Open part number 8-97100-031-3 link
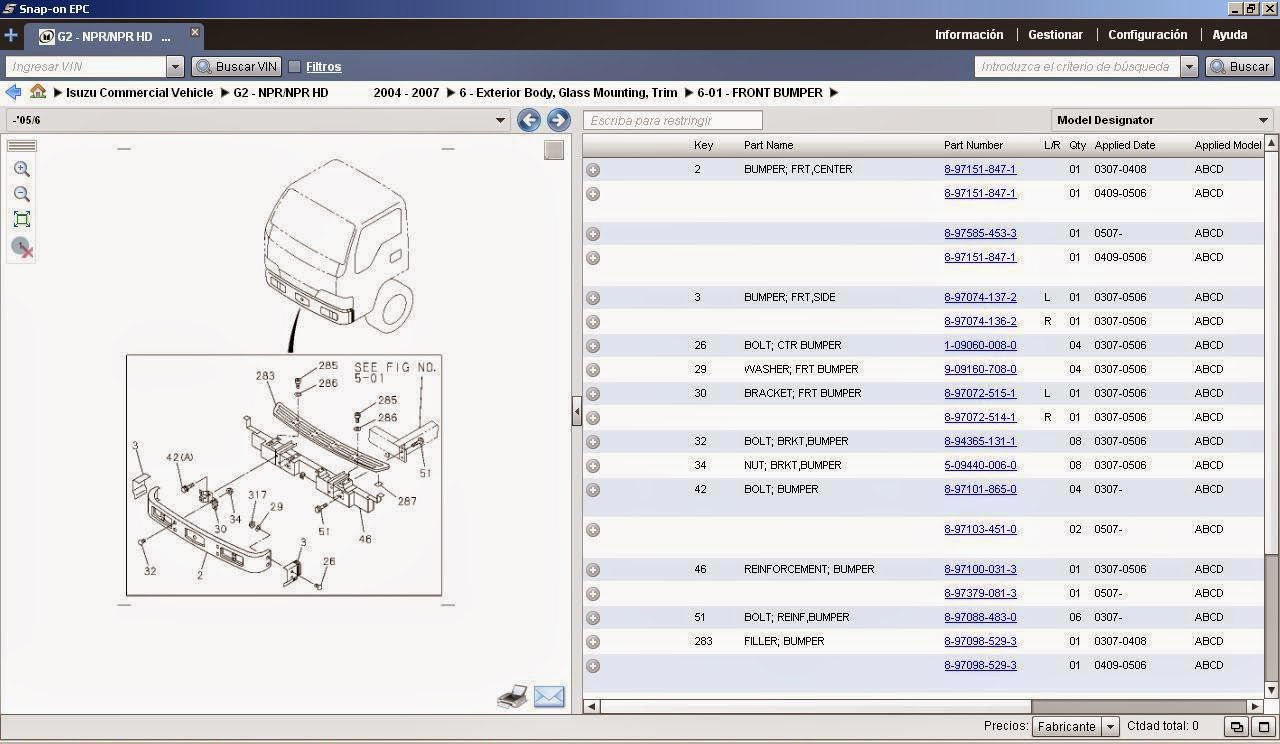 980,569
